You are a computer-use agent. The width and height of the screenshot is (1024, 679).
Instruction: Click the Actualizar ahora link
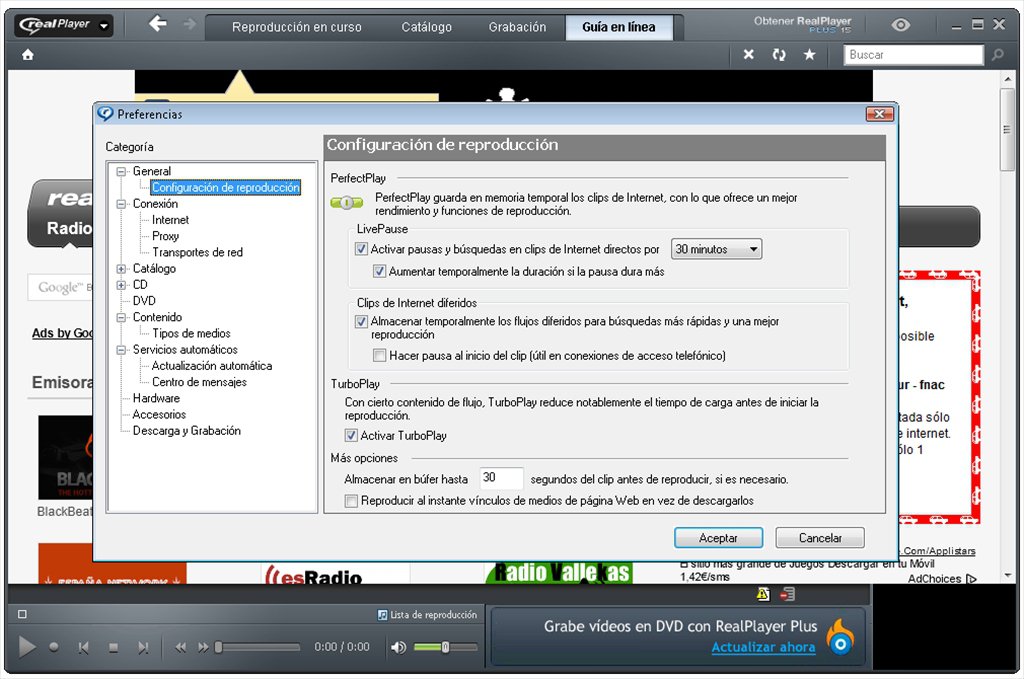tap(763, 647)
